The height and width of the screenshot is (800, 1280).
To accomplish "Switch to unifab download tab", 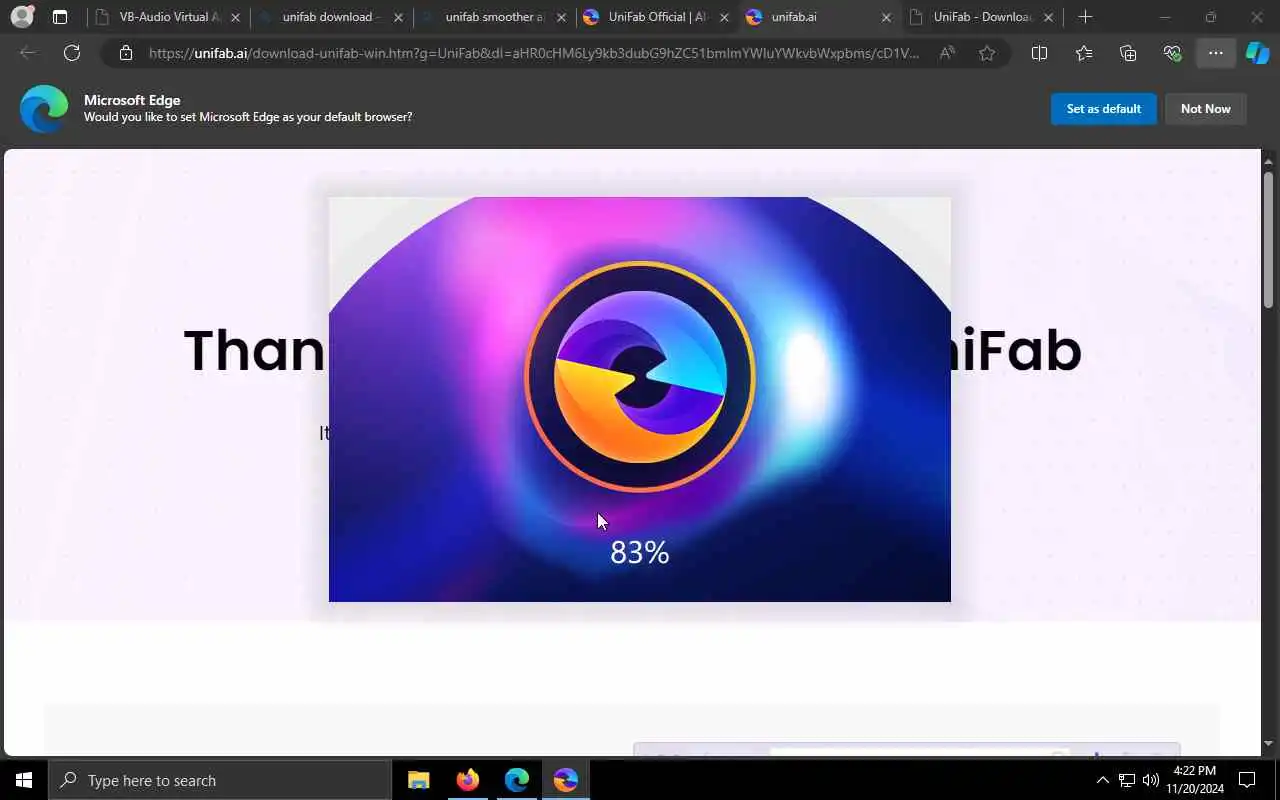I will coord(330,17).
